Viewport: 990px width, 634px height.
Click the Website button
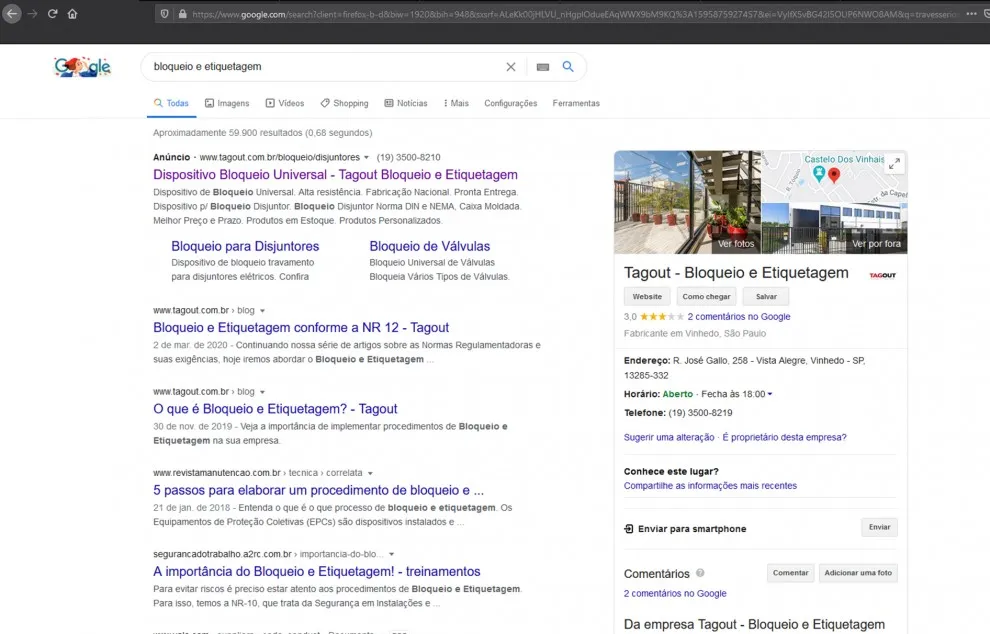[647, 296]
